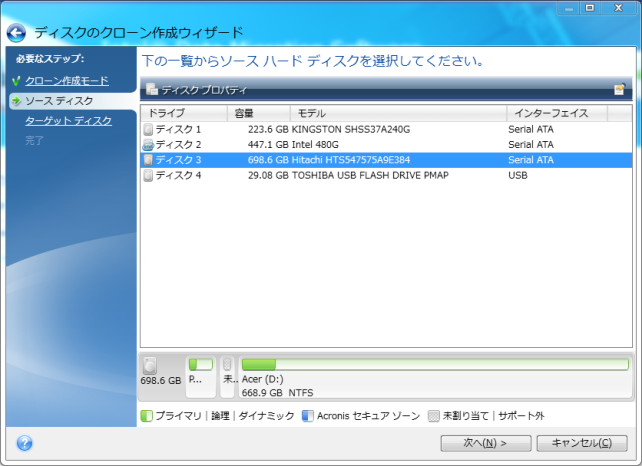
Task: Click the ディスク 4 USB drive icon
Action: pyautogui.click(x=148, y=176)
